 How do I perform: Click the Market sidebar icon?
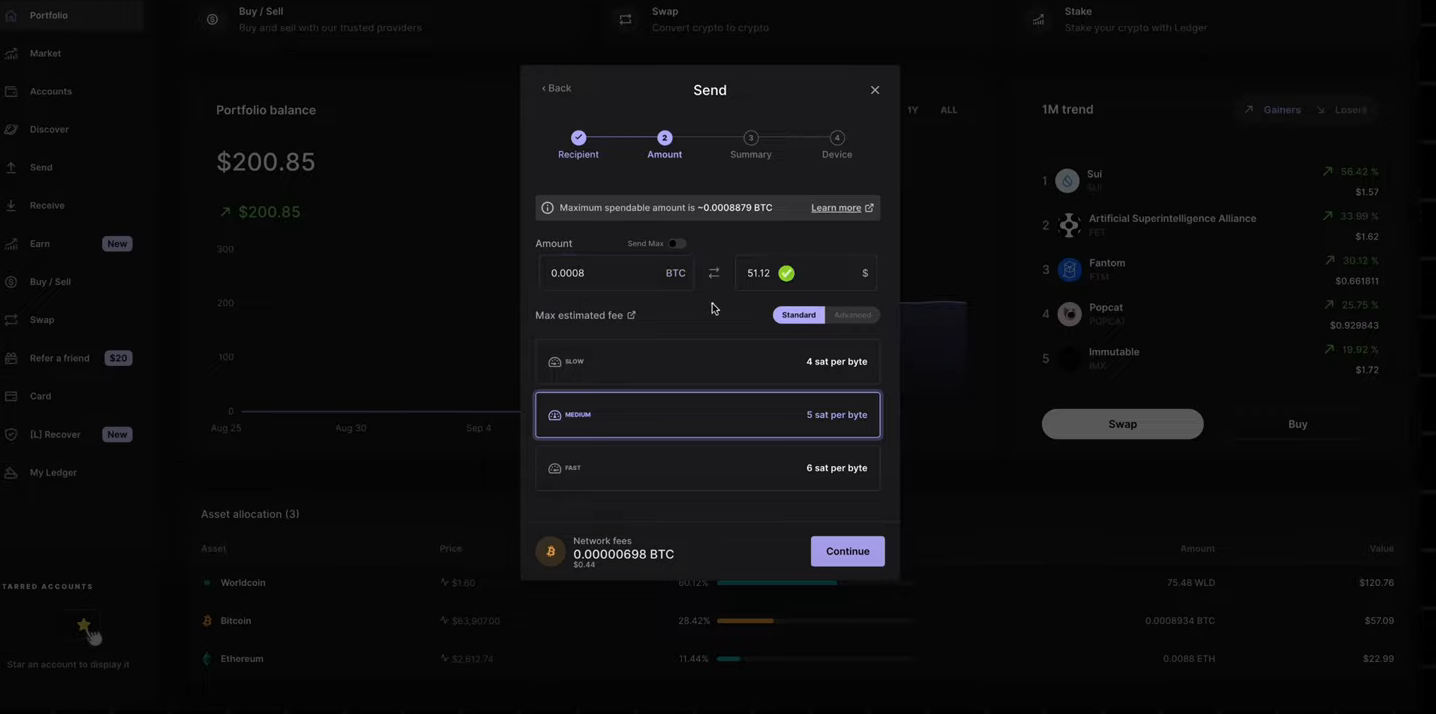click(12, 54)
